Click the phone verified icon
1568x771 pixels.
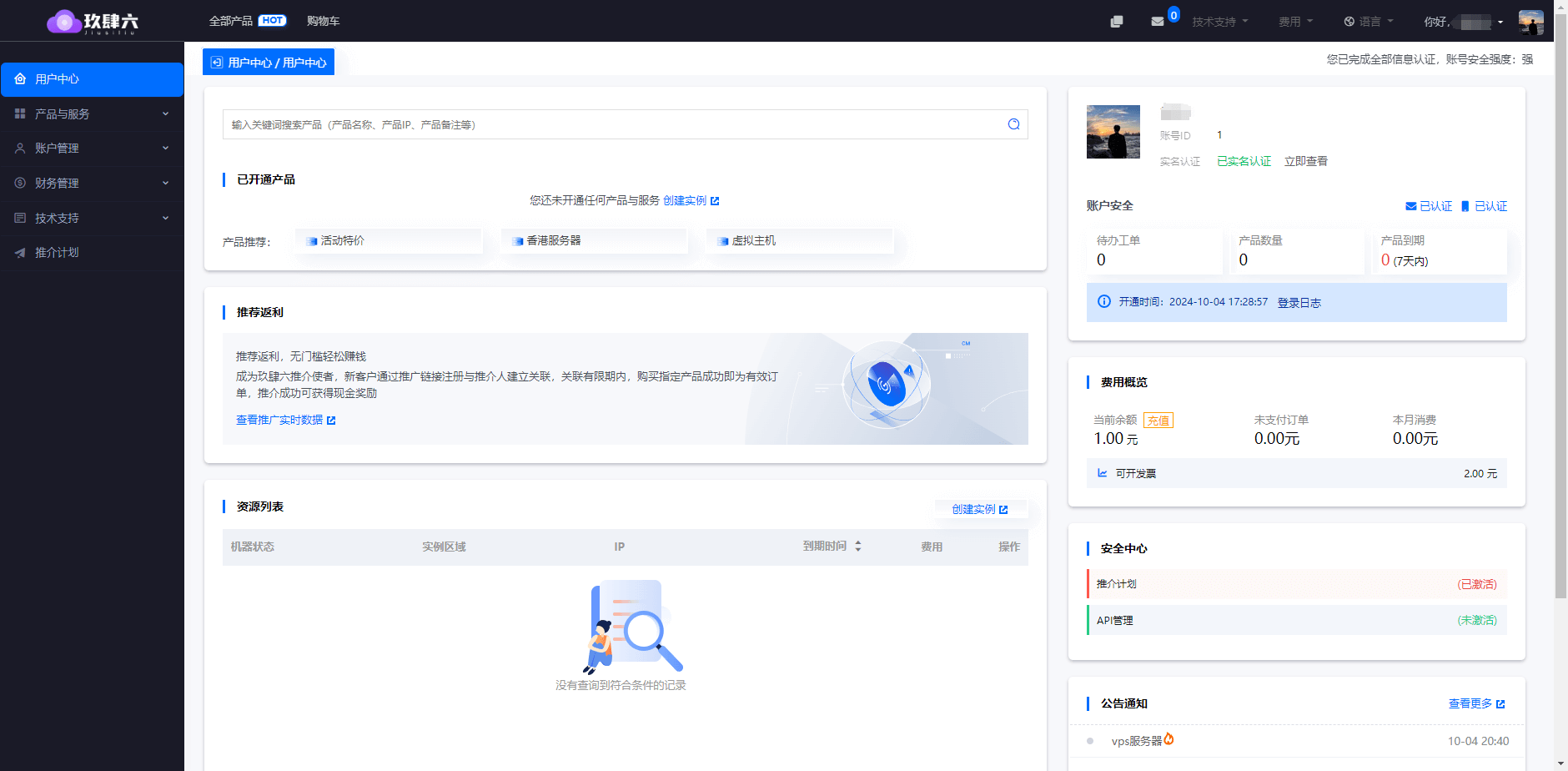[x=1465, y=206]
